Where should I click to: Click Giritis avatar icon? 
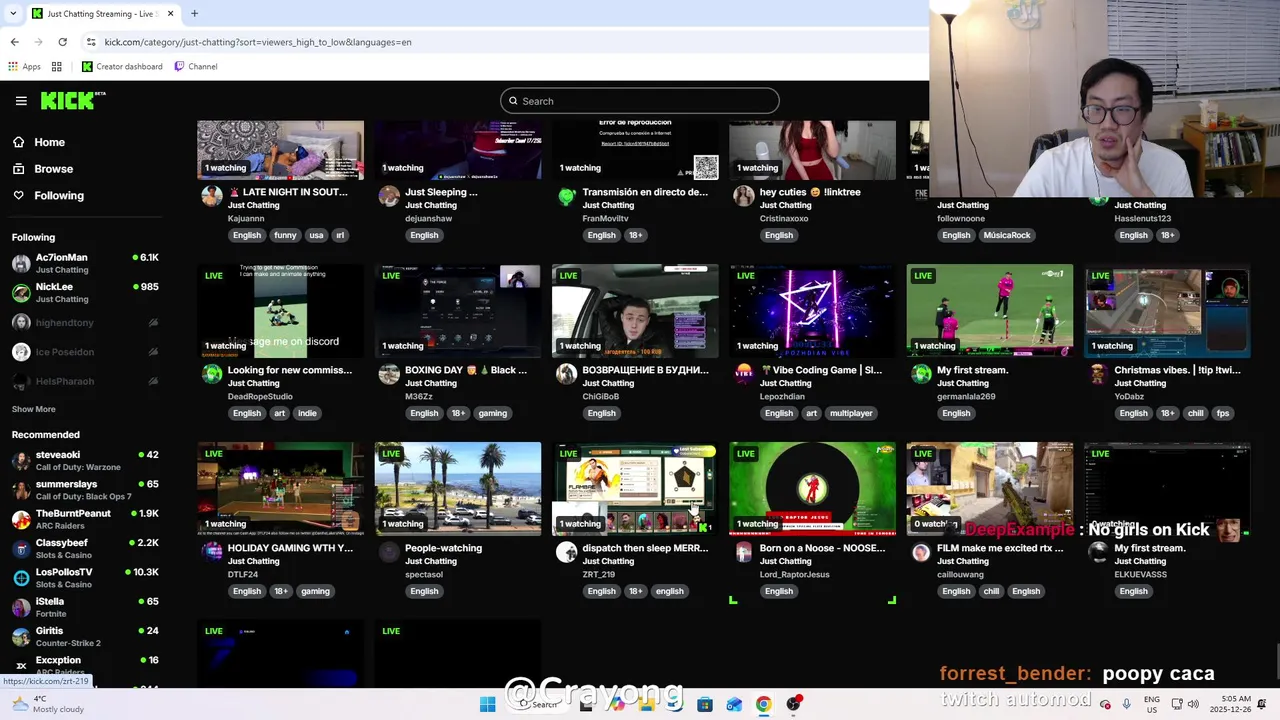(21, 636)
